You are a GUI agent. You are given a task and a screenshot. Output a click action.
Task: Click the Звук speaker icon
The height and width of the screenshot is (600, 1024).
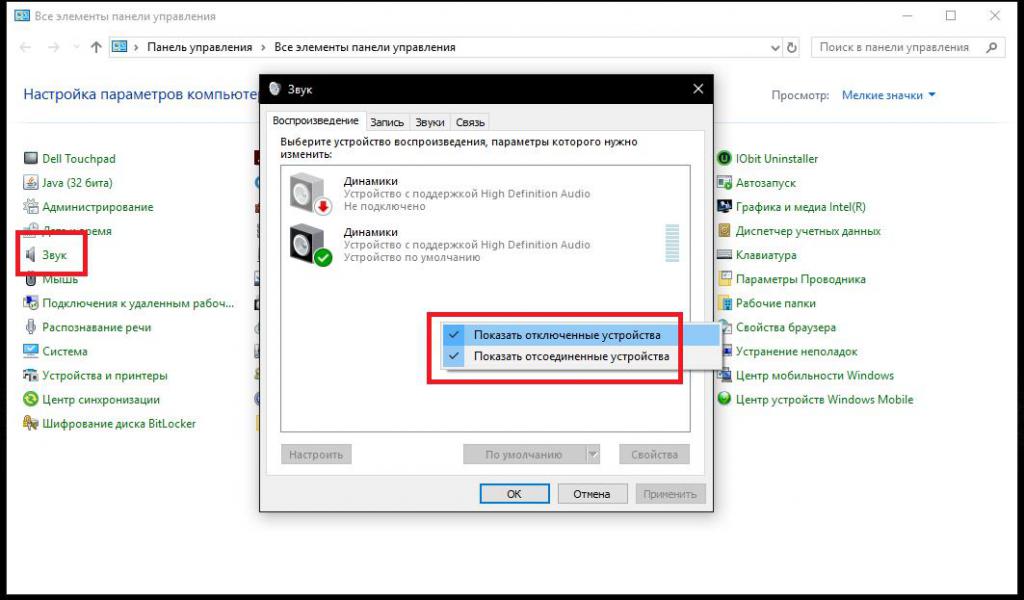pos(31,255)
